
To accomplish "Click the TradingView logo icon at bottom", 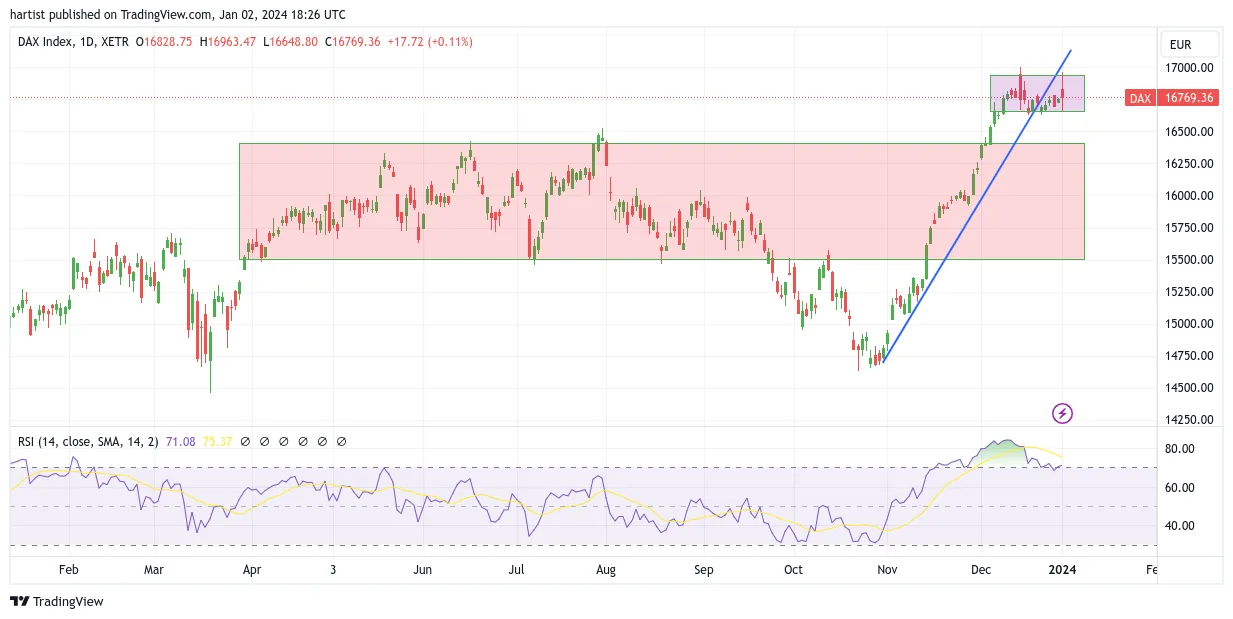I will 19,601.
